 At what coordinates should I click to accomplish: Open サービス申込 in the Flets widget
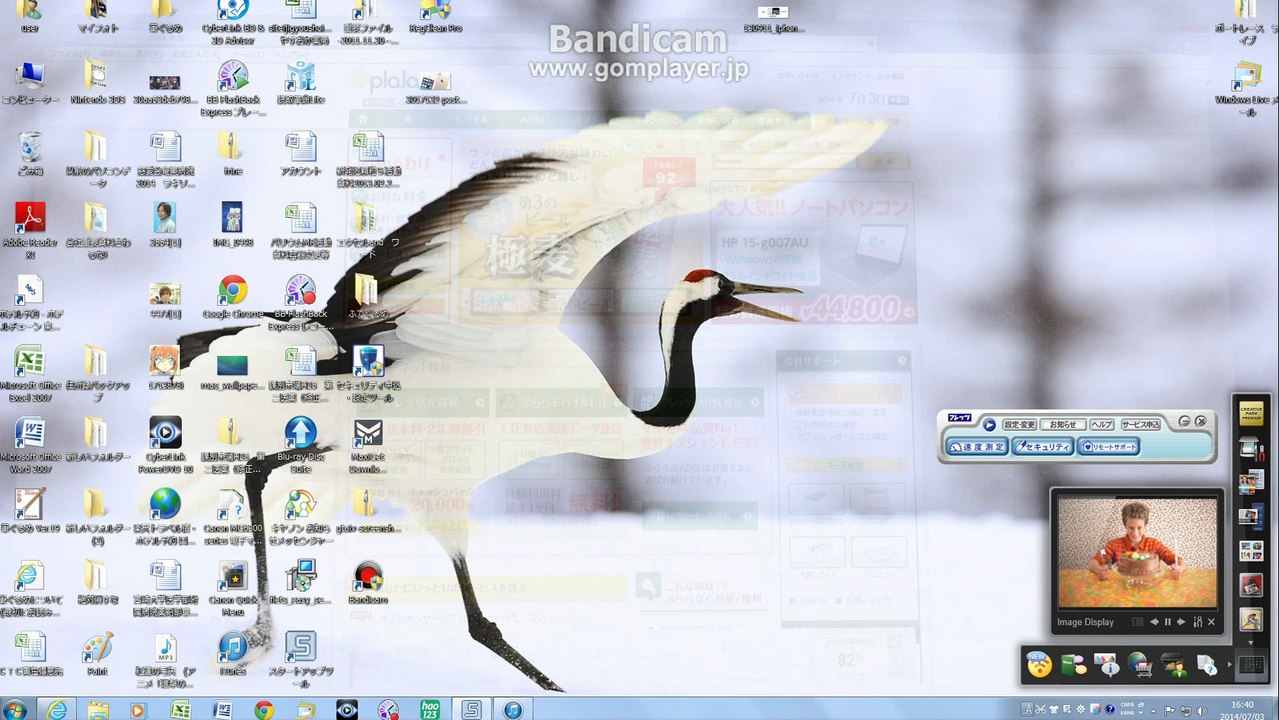(x=1140, y=424)
